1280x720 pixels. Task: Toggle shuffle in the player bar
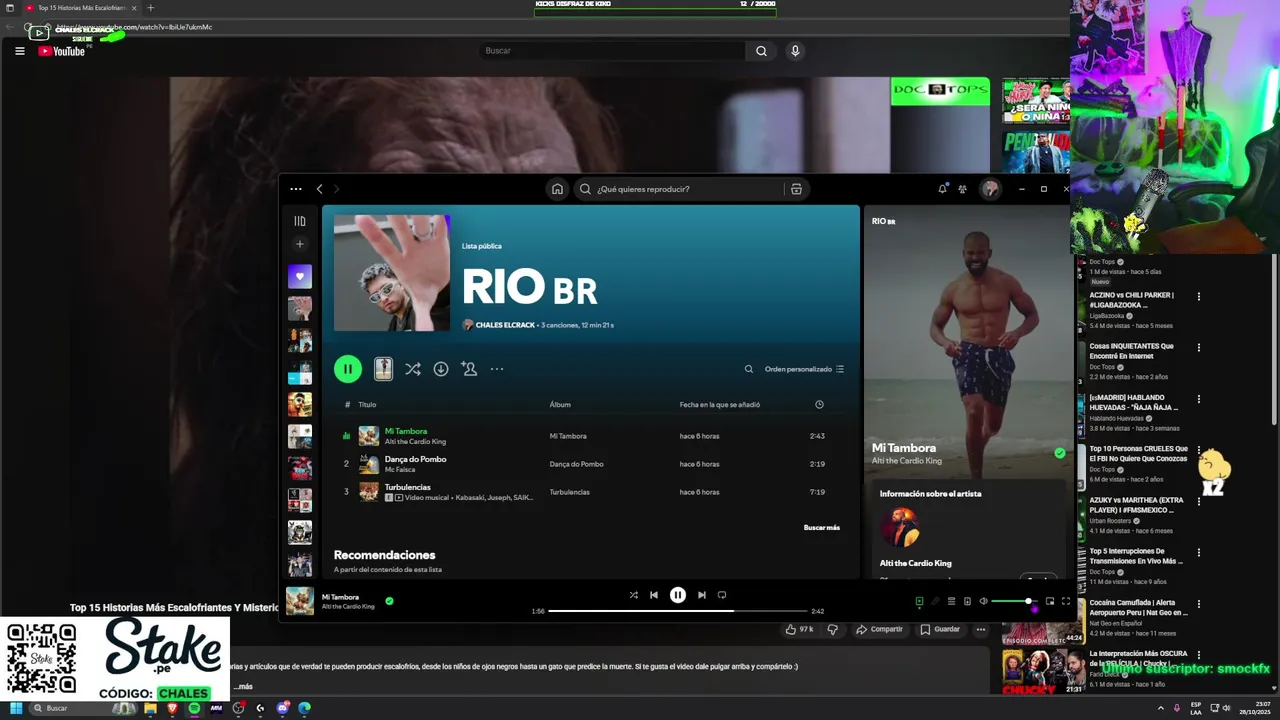coord(633,595)
